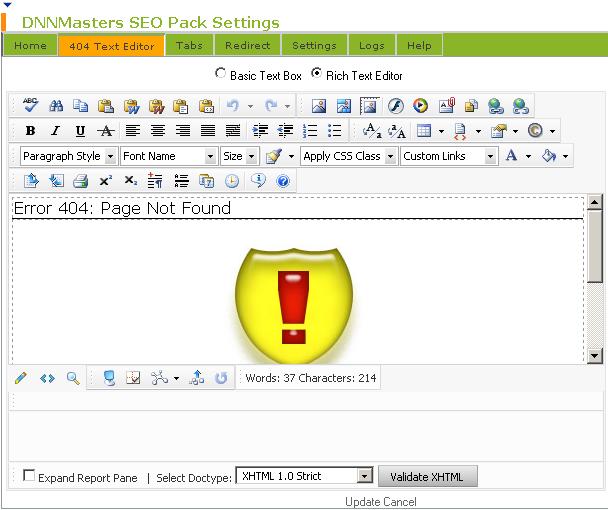Click the Cancel link
Screen dimensions: 608x510
399,501
